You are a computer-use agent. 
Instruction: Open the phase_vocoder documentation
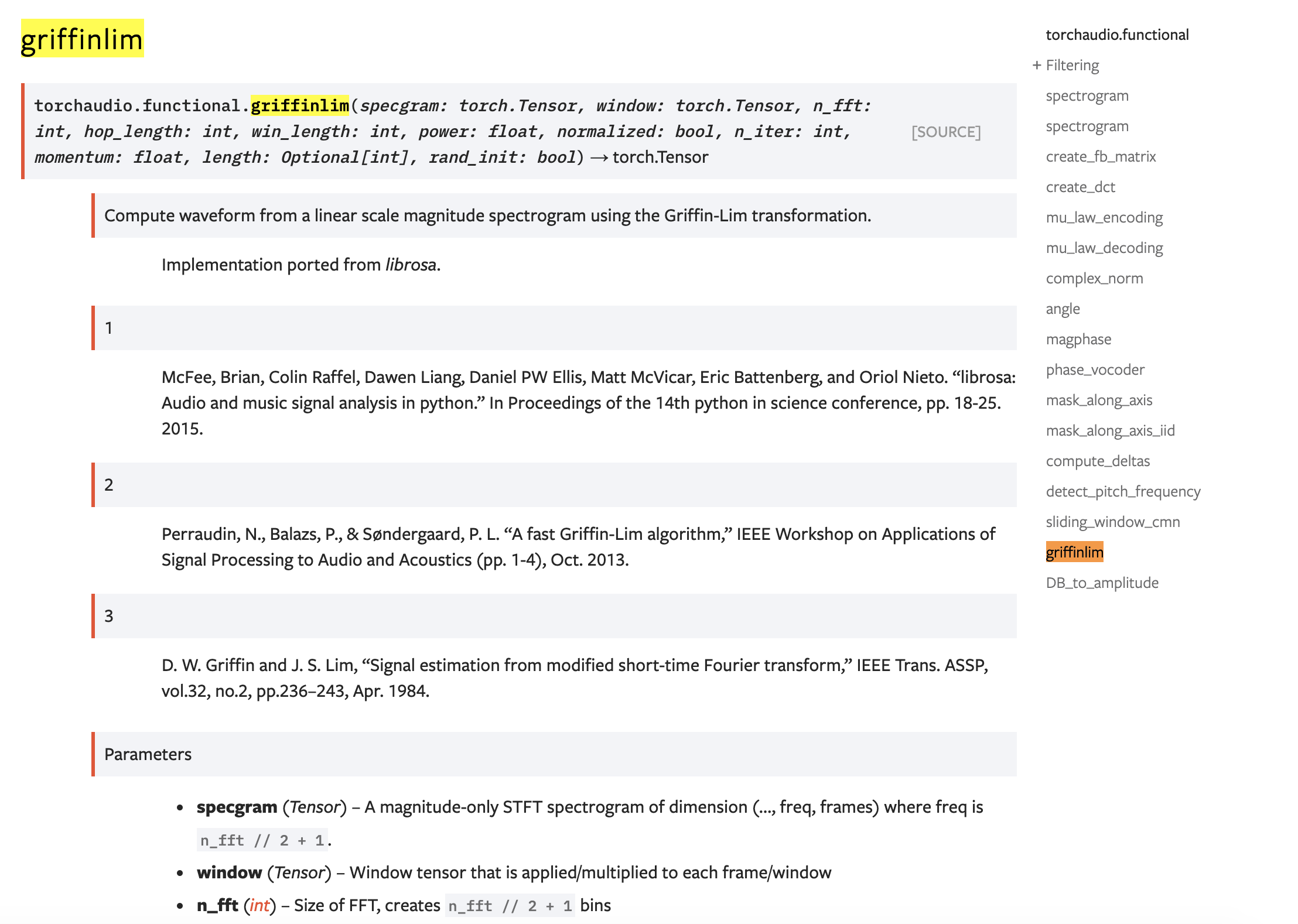tap(1095, 369)
